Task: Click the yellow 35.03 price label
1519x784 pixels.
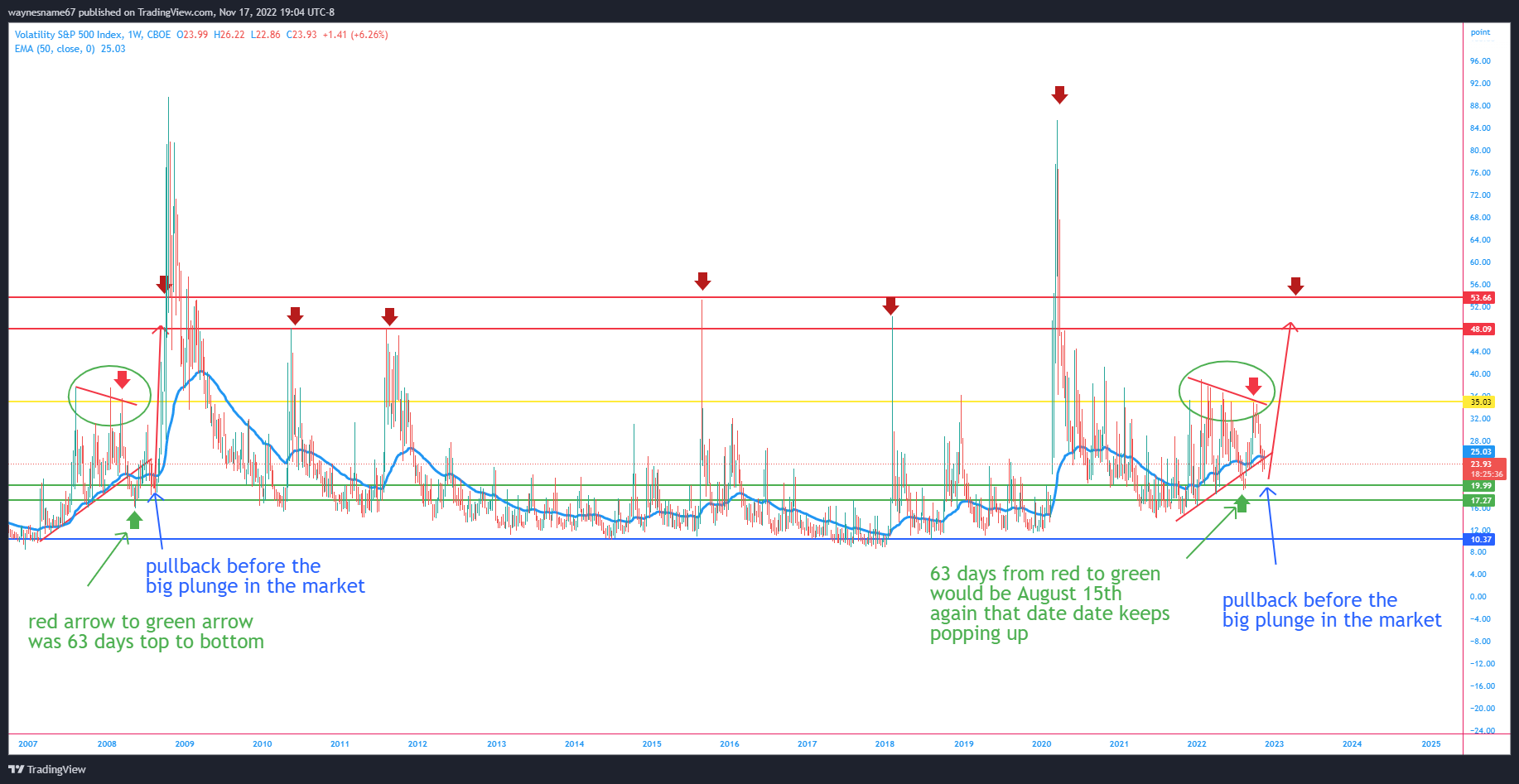Action: 1481,402
